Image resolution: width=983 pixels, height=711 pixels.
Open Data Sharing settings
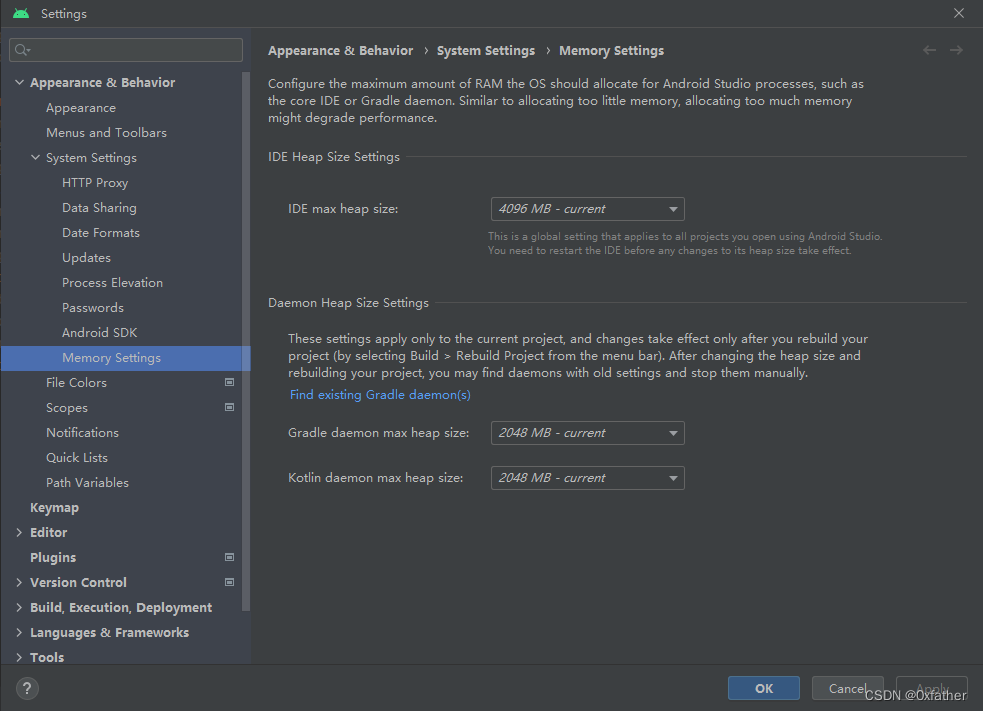click(99, 208)
